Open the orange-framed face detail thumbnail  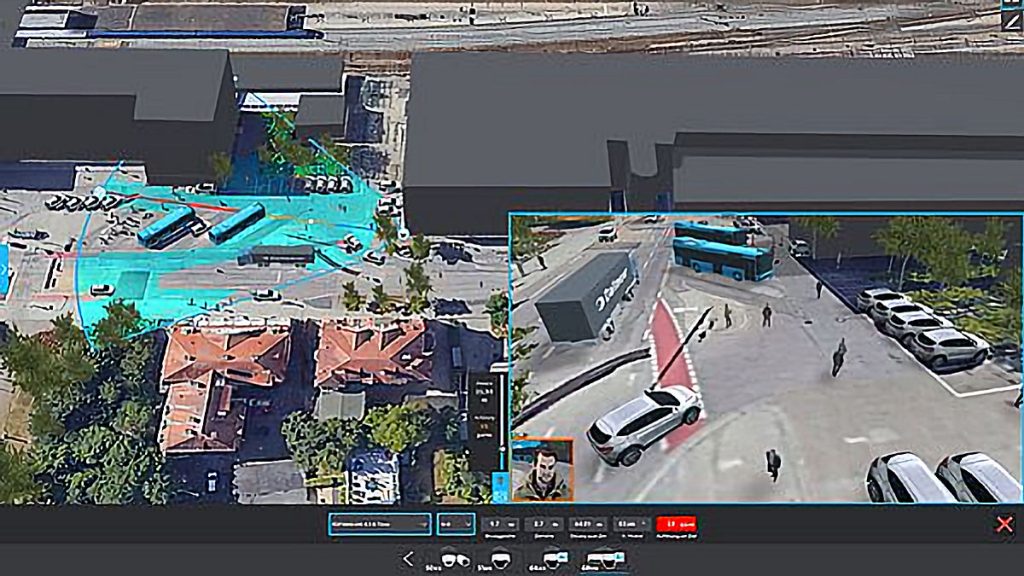coord(542,469)
